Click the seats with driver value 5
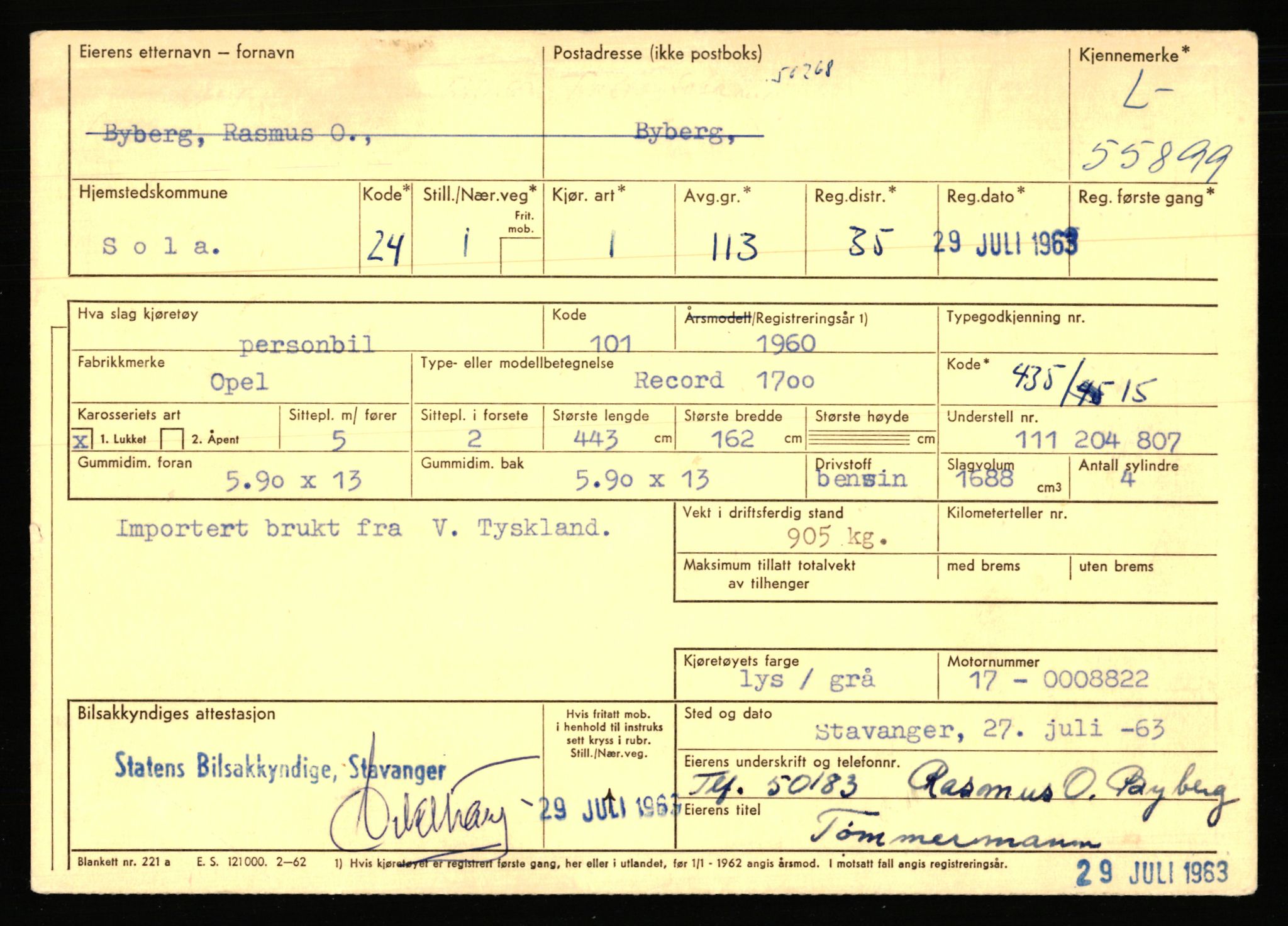1288x926 pixels. click(x=338, y=440)
